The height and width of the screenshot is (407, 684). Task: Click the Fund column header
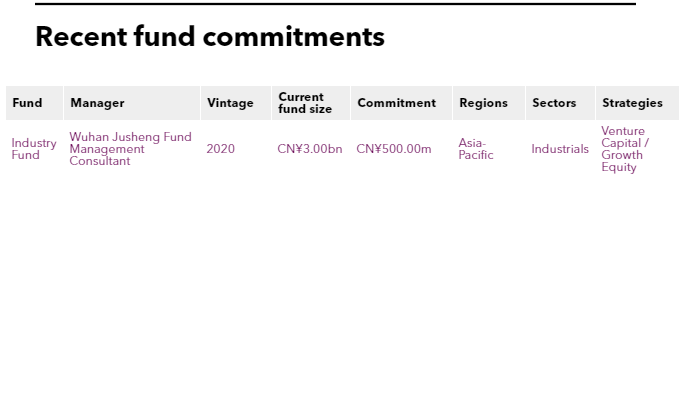coord(27,103)
